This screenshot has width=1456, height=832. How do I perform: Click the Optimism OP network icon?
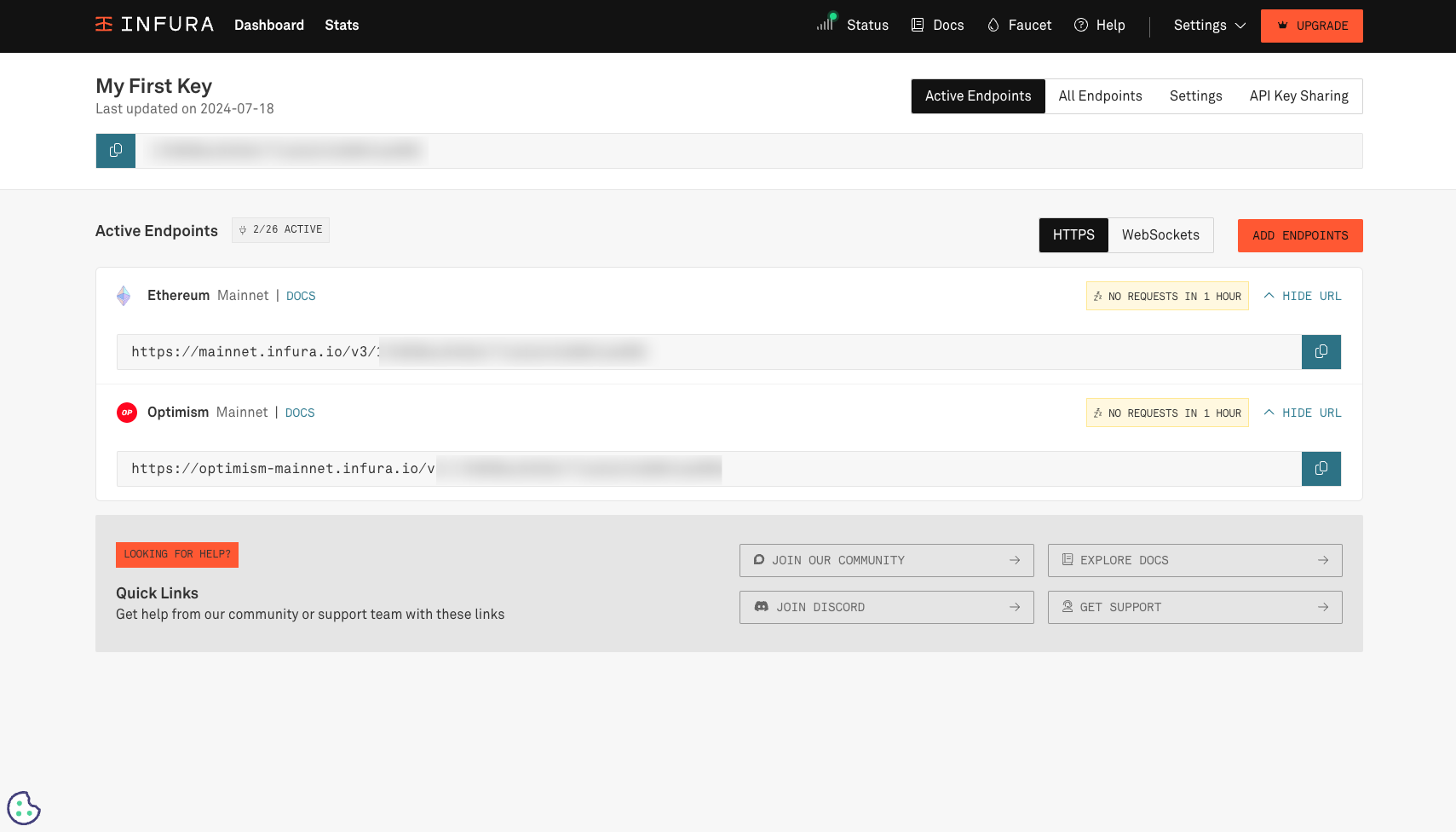pos(127,413)
